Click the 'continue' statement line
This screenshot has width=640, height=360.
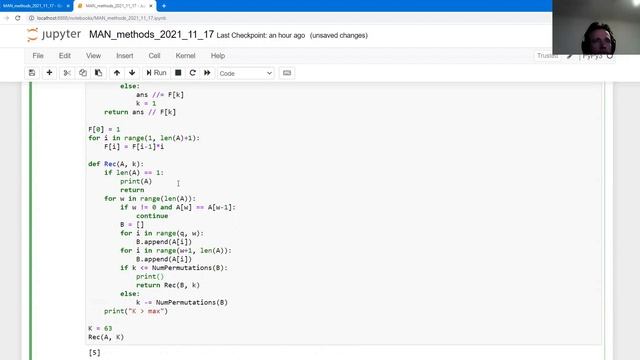click(x=152, y=216)
